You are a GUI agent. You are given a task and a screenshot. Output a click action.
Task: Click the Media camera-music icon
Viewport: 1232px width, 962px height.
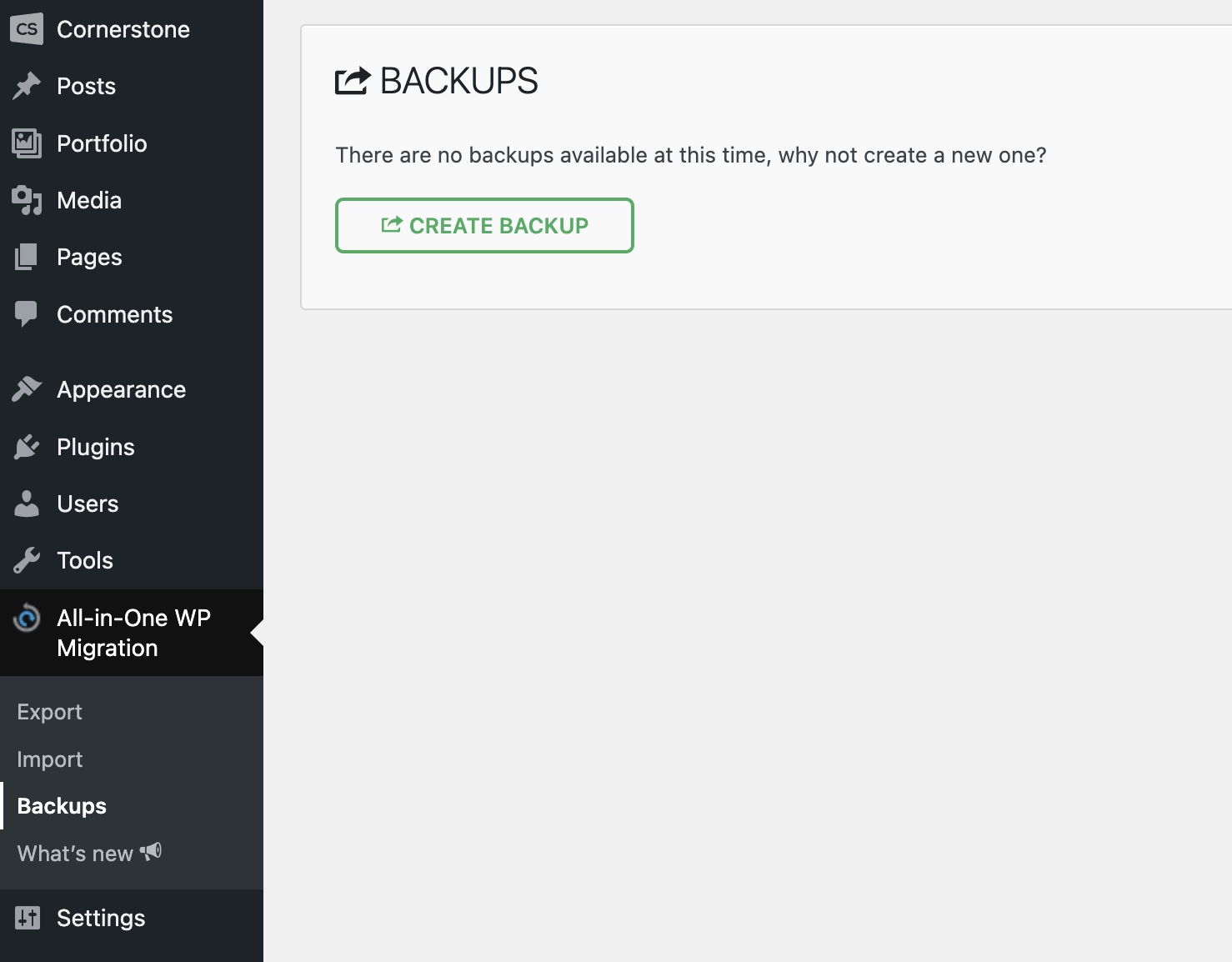point(27,200)
